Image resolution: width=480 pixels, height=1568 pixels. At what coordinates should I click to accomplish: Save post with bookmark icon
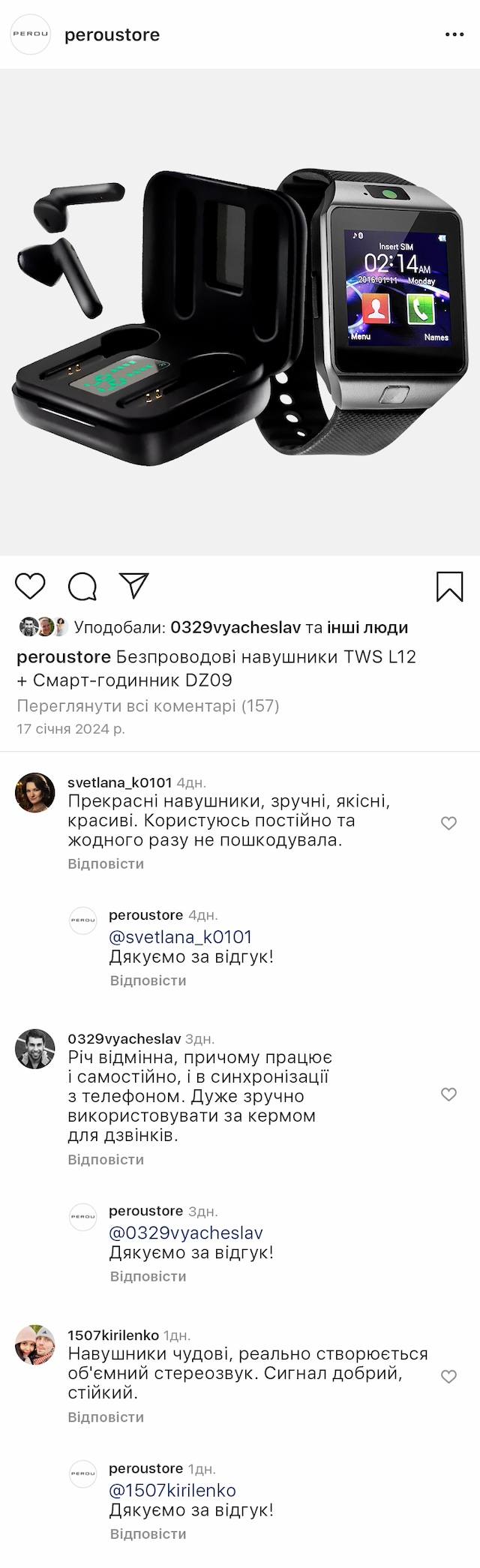[449, 587]
